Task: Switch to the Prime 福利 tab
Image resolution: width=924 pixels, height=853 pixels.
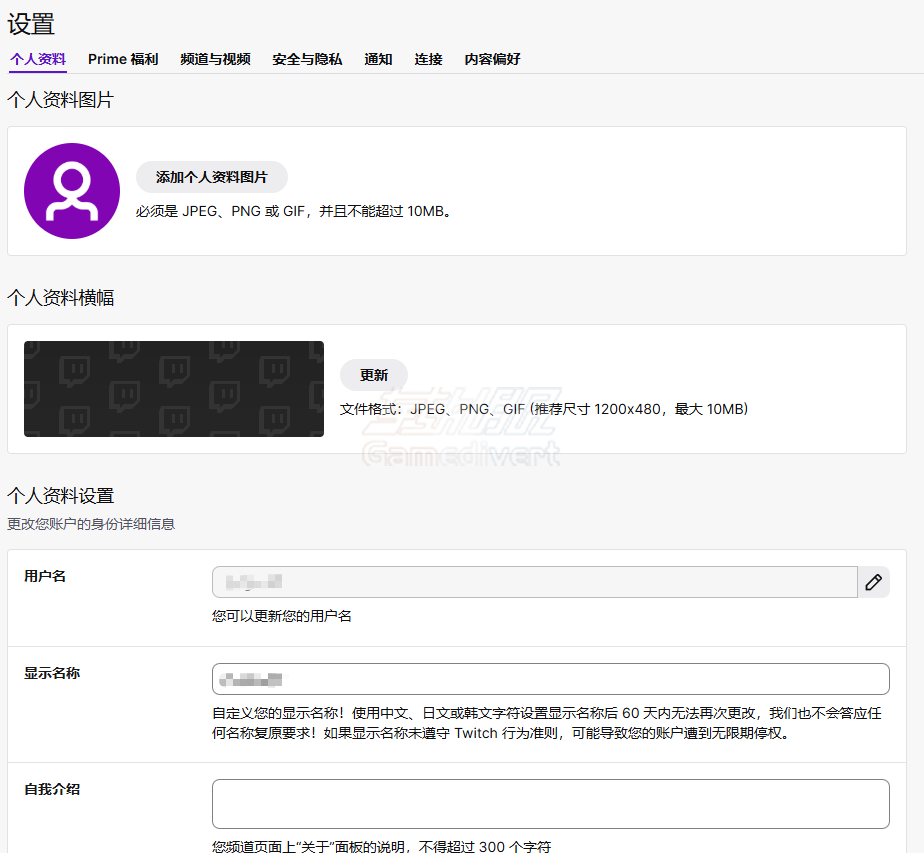Action: click(122, 60)
